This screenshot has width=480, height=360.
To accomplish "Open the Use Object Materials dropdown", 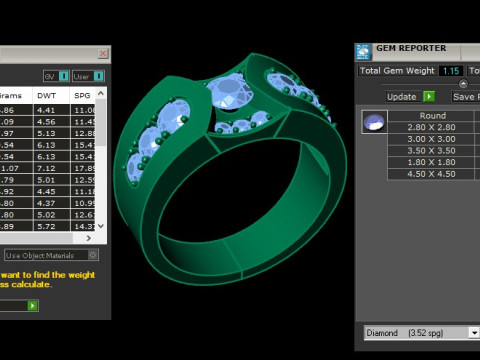I will pyautogui.click(x=51, y=255).
